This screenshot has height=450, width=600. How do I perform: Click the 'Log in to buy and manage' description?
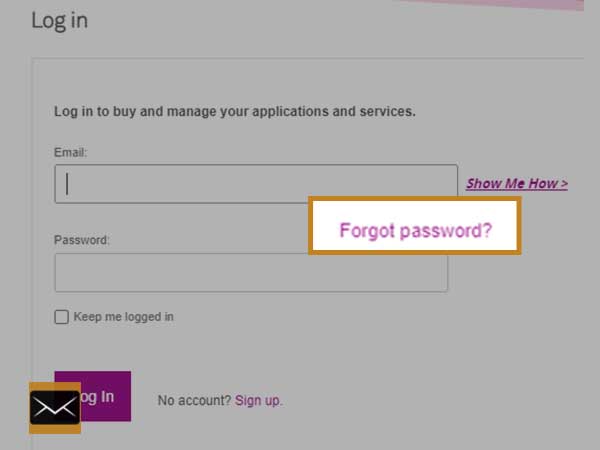click(235, 111)
